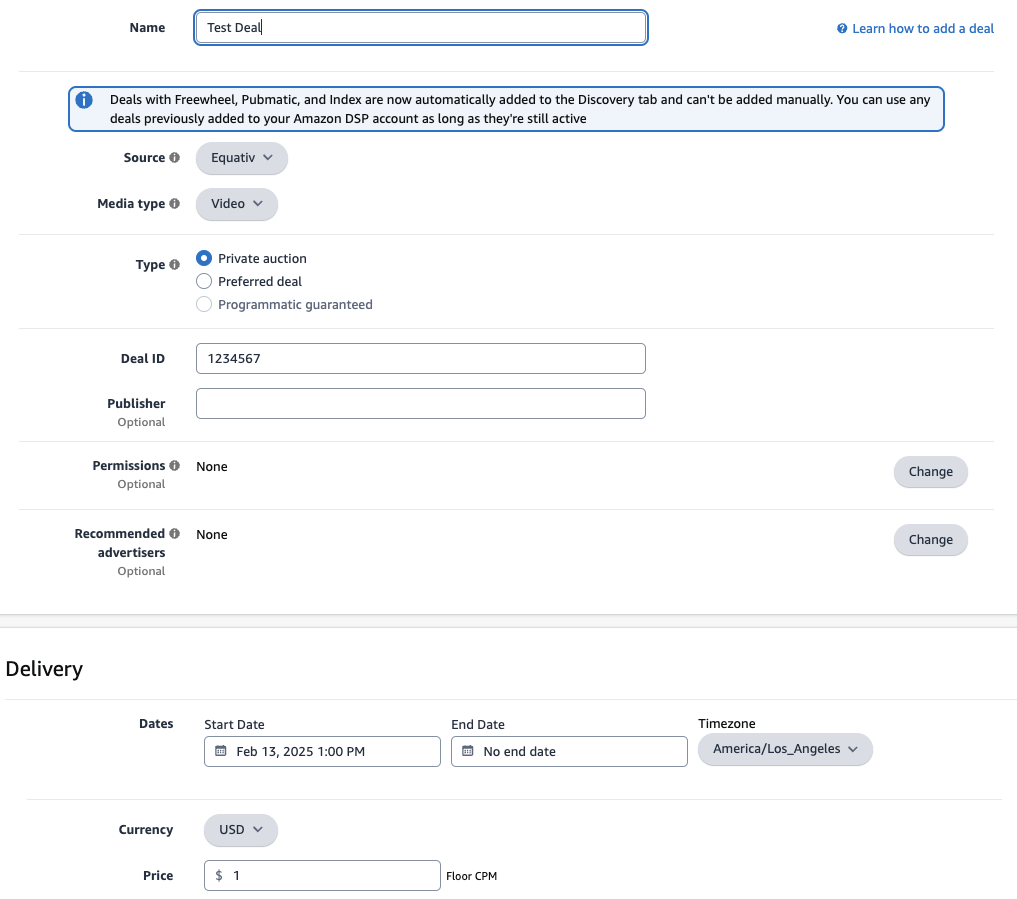Click the Deal ID field with 1234567

pos(420,359)
